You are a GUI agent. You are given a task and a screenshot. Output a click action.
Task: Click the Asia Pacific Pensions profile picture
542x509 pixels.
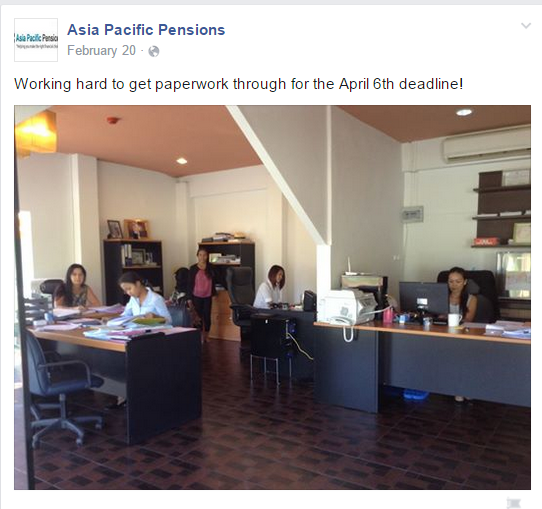coord(36,40)
